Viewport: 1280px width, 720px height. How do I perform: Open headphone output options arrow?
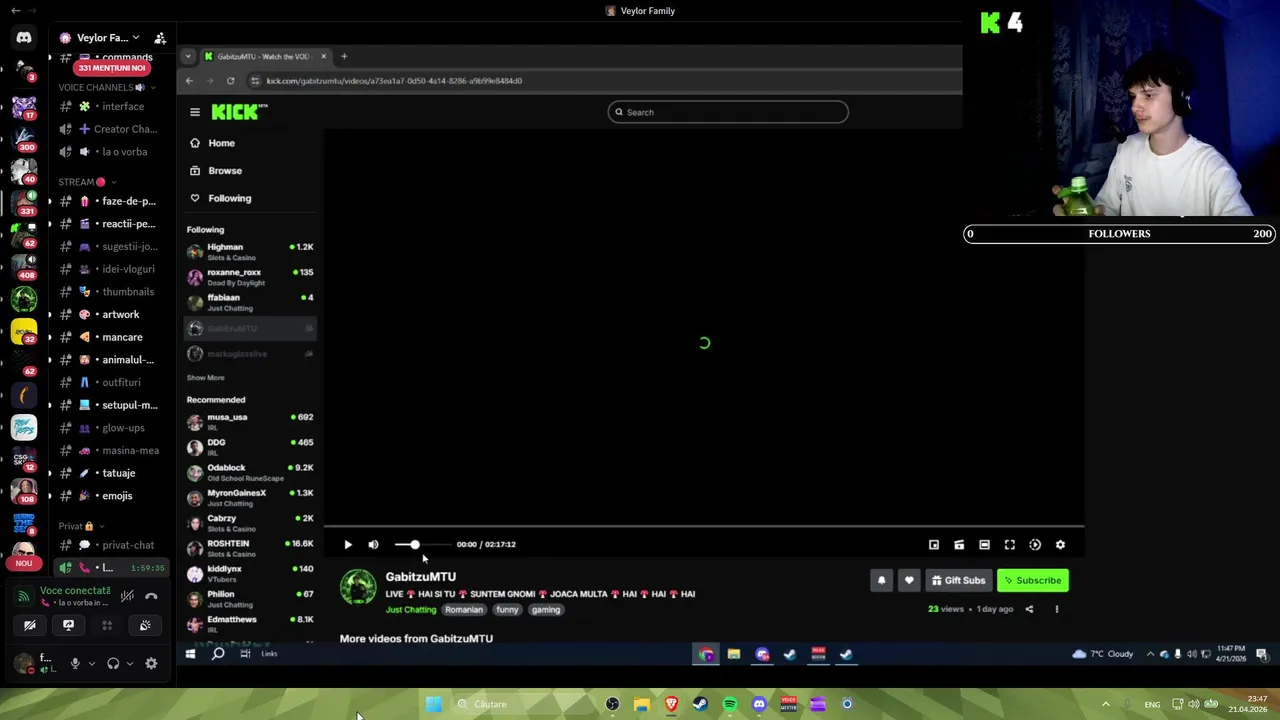tap(130, 663)
